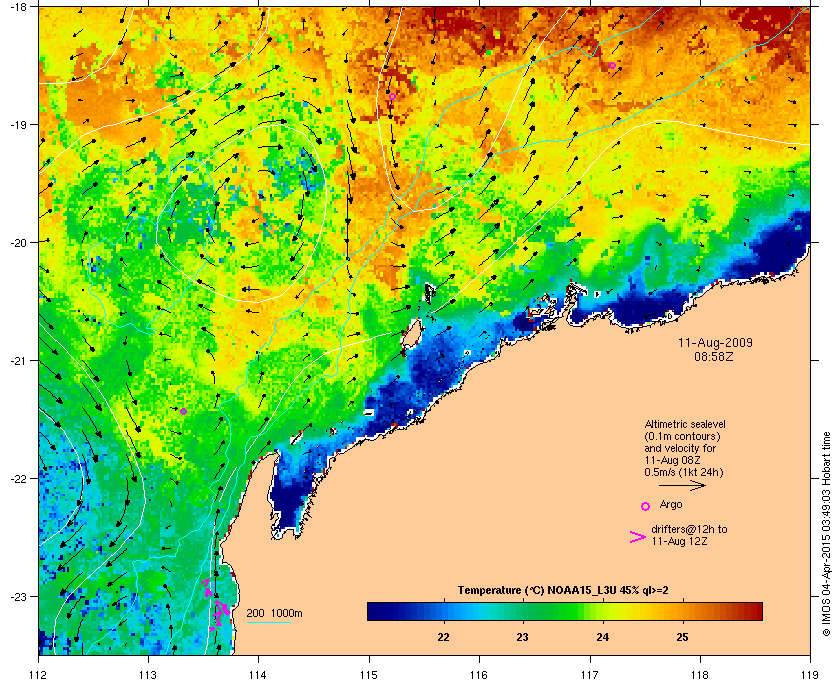Image resolution: width=840 pixels, height=680 pixels.
Task: Click the cyan depth contour legend line
Action: 268,623
